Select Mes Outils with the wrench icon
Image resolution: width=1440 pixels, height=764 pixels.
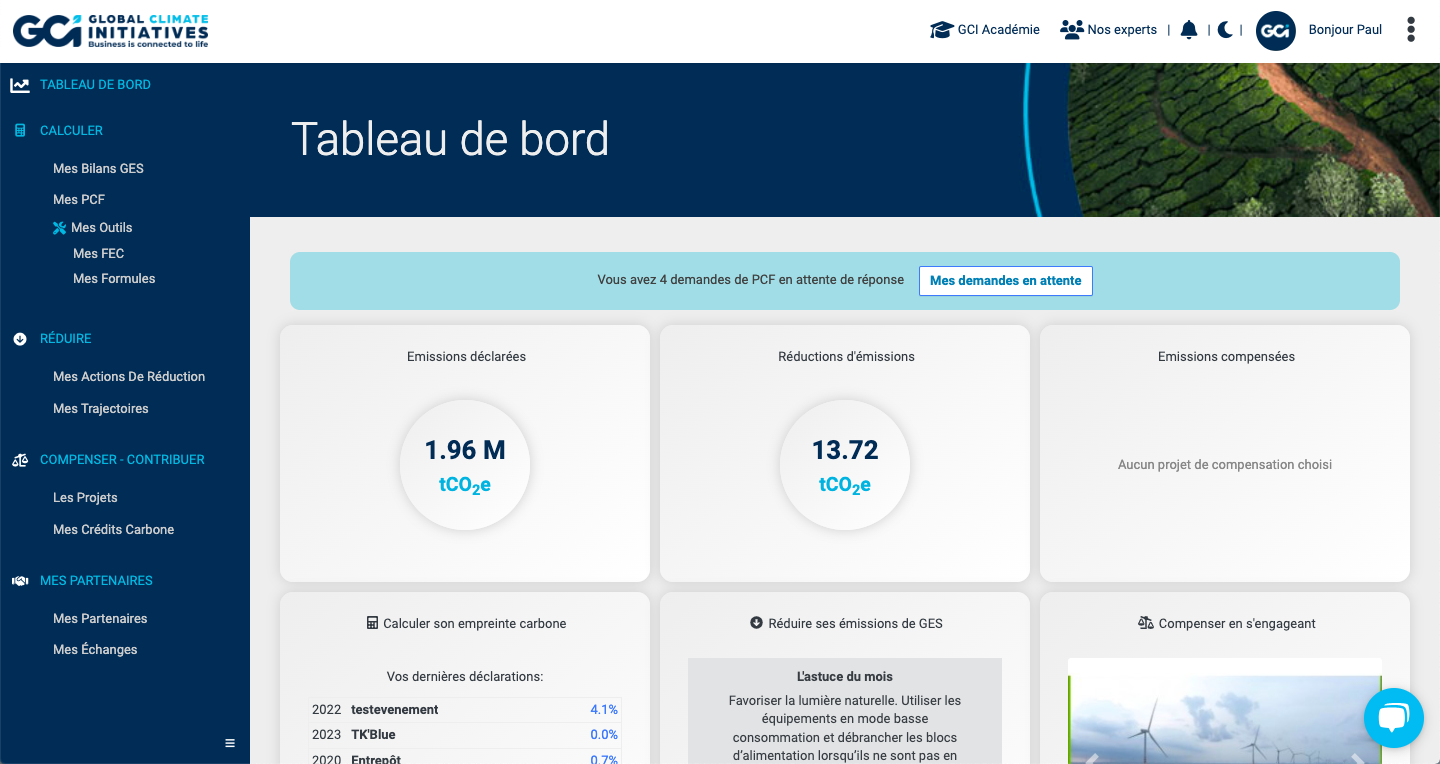pos(102,227)
